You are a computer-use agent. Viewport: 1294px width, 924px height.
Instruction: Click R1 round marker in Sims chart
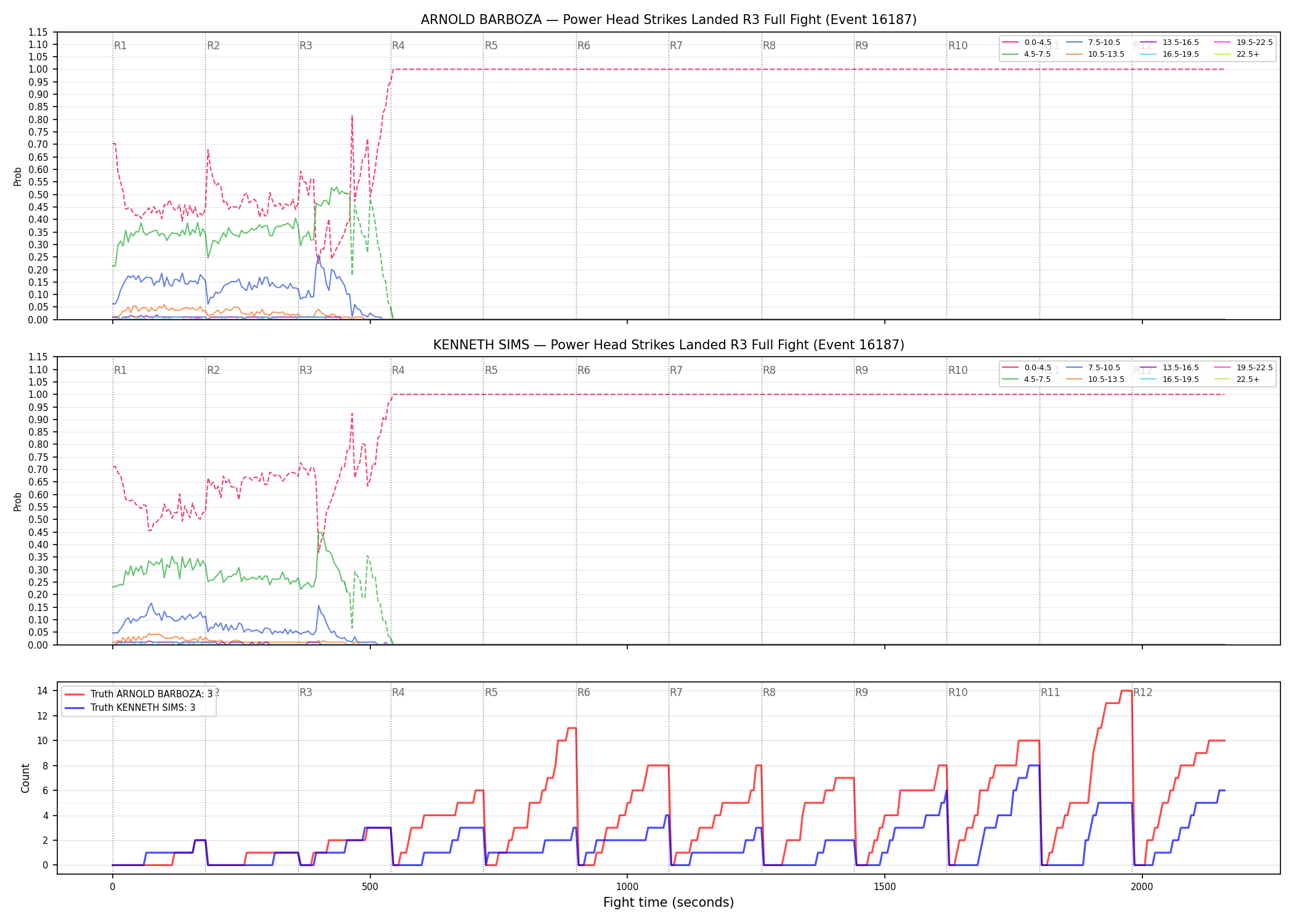pos(120,370)
